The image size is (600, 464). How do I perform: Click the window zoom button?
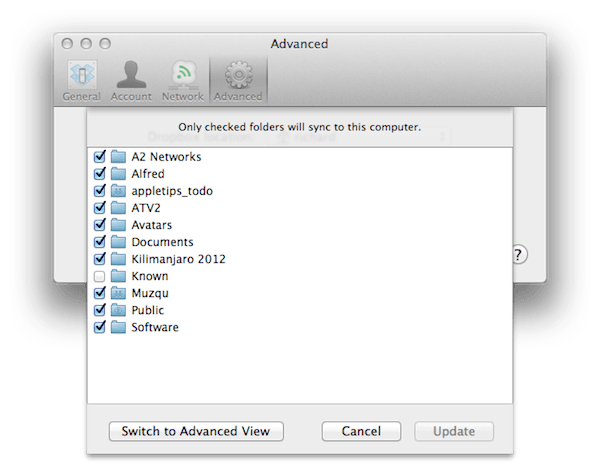pos(105,44)
